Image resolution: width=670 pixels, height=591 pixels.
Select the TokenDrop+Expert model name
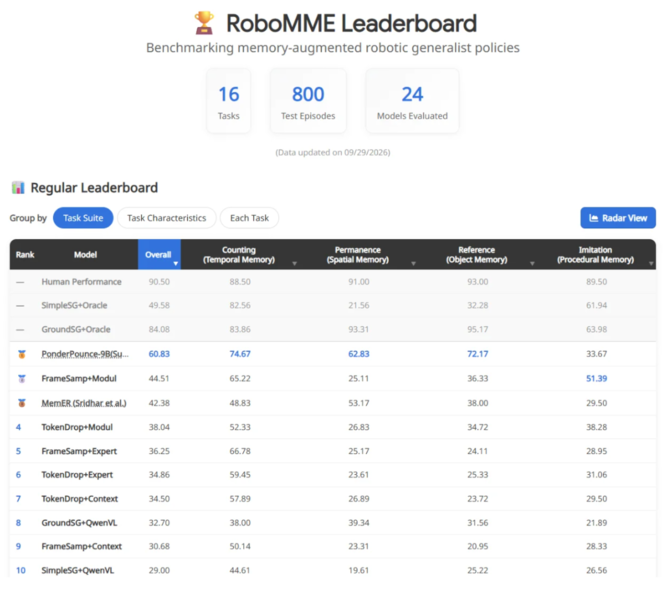(x=77, y=475)
